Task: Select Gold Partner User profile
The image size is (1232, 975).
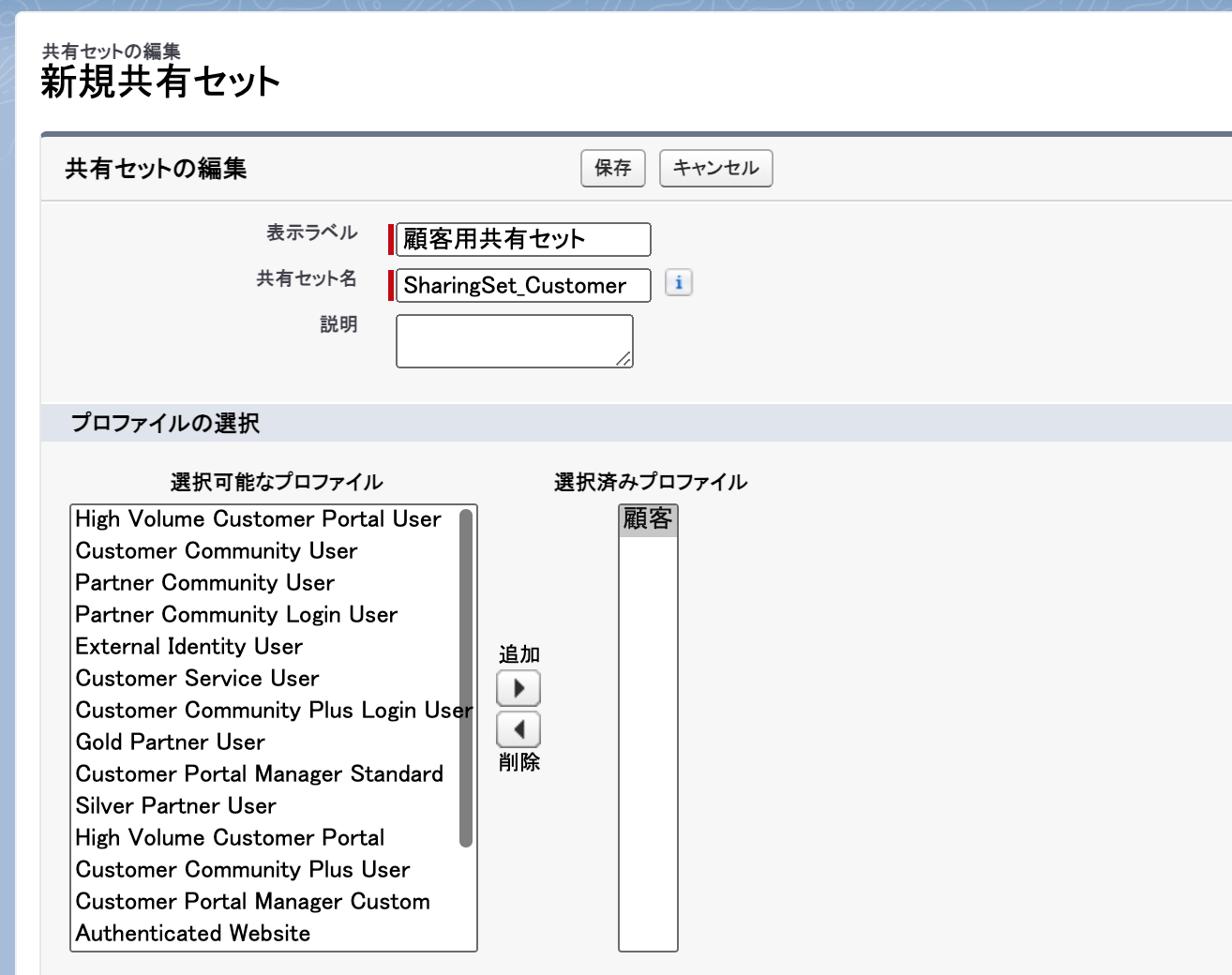Action: click(x=265, y=742)
